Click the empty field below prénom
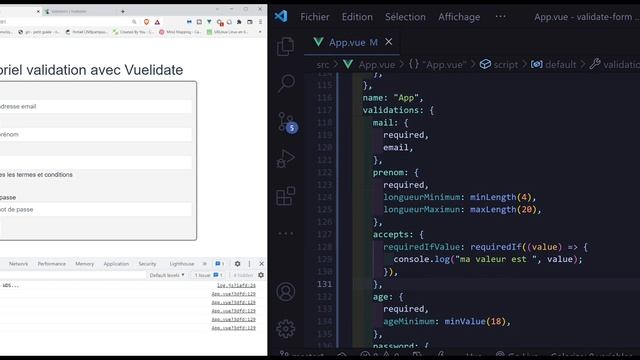This screenshot has width=640, height=360. [95, 162]
